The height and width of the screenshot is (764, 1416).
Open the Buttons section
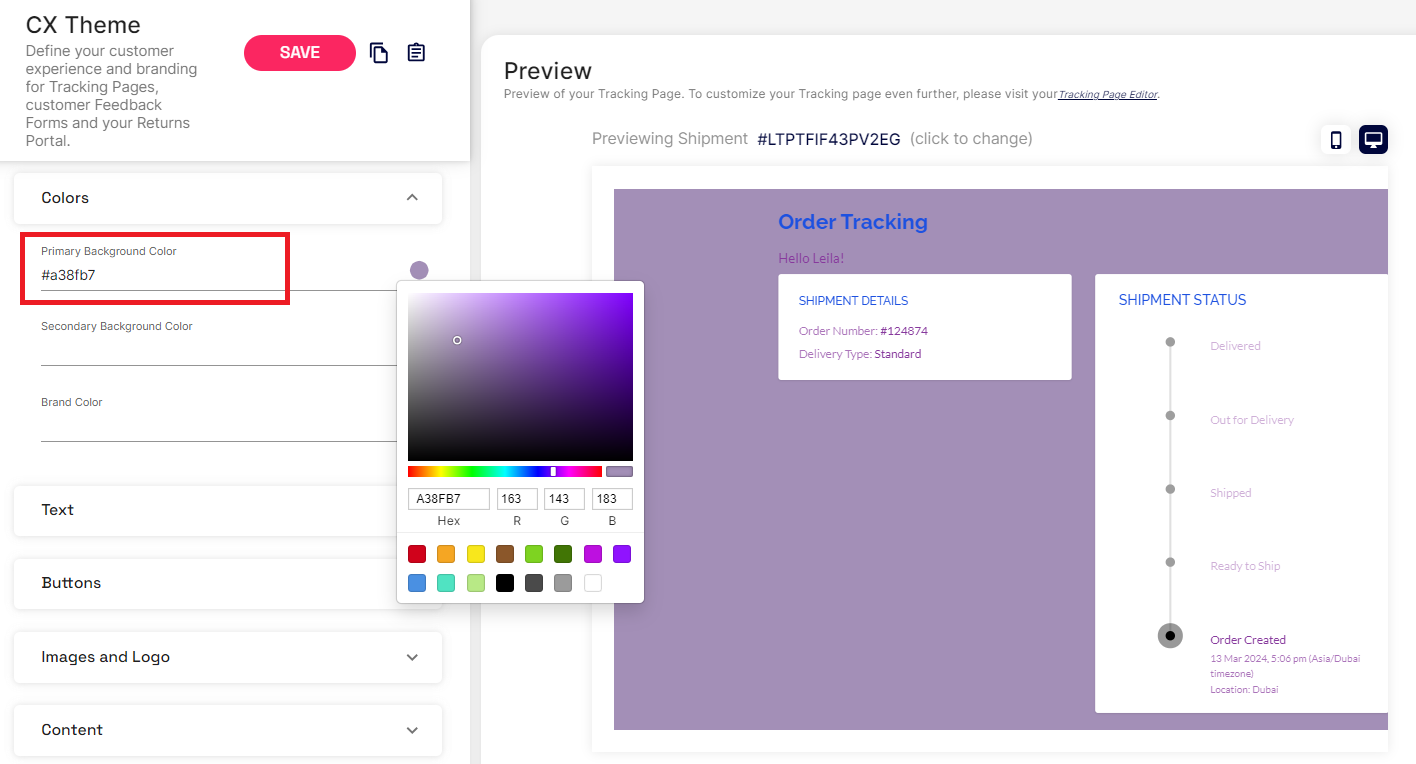point(200,583)
